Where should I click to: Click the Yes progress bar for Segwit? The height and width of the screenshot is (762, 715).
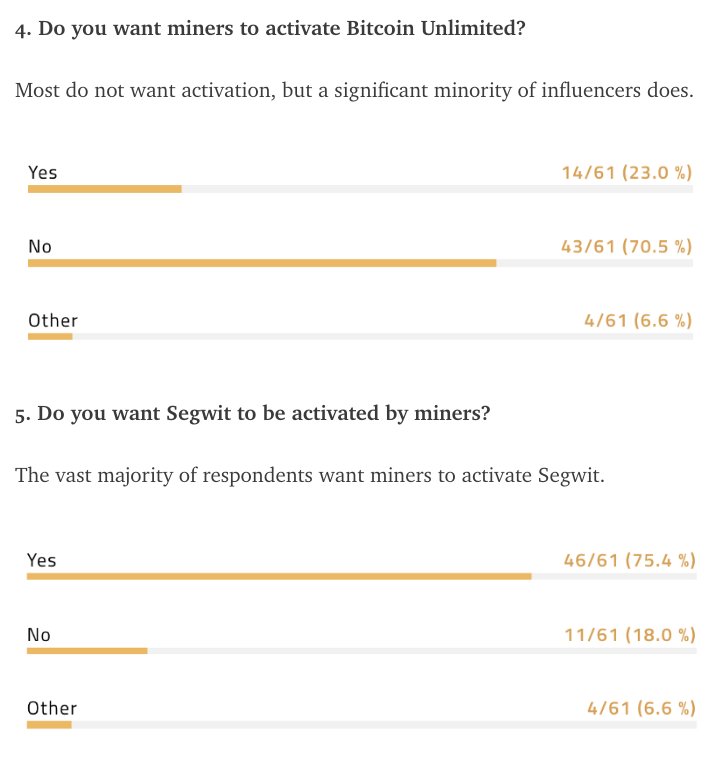[x=362, y=576]
